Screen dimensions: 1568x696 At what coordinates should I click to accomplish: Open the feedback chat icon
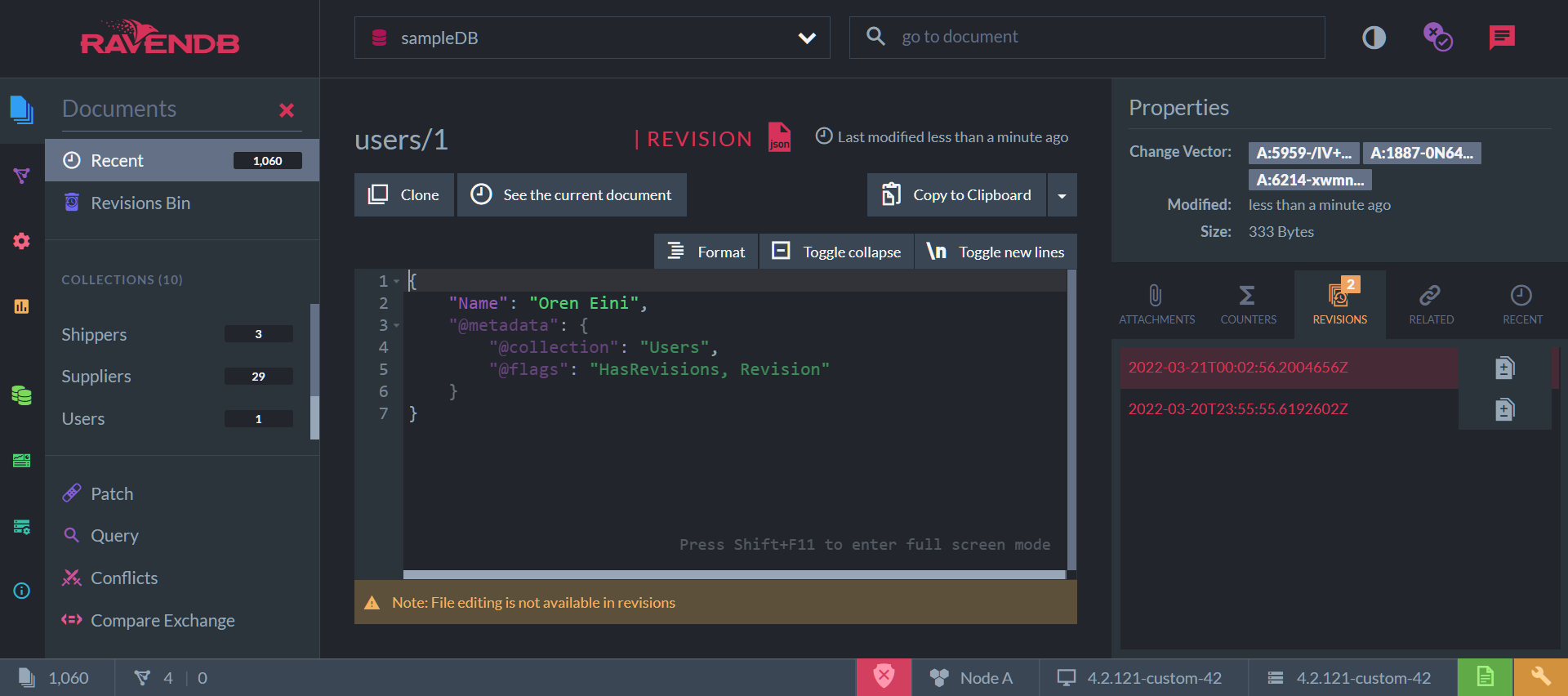tap(1502, 38)
